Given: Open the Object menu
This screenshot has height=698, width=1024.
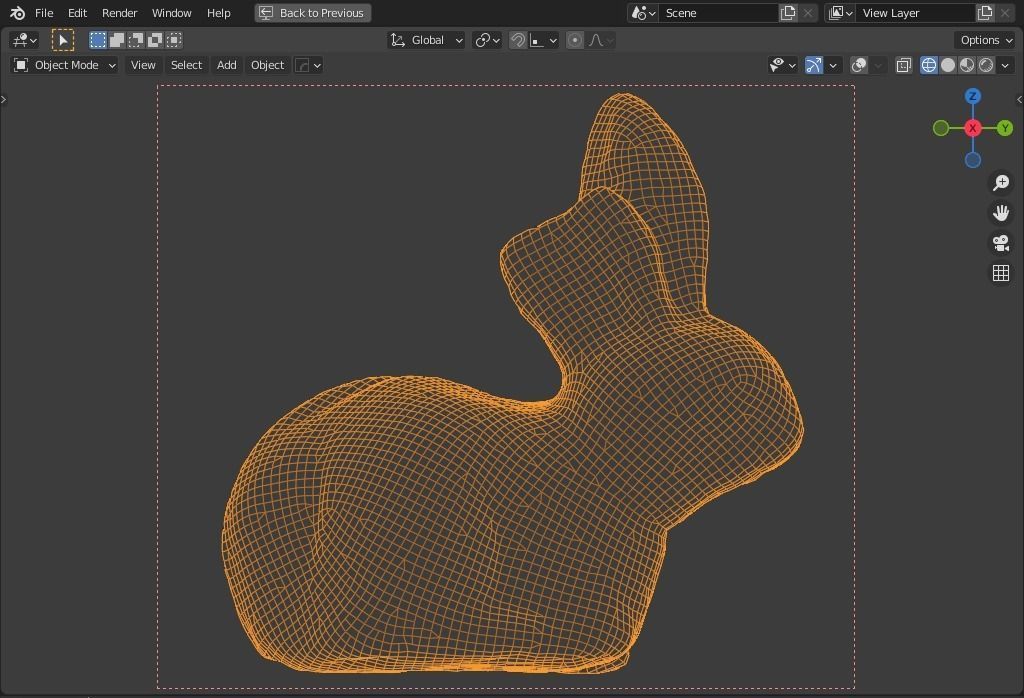Looking at the screenshot, I should (x=268, y=65).
